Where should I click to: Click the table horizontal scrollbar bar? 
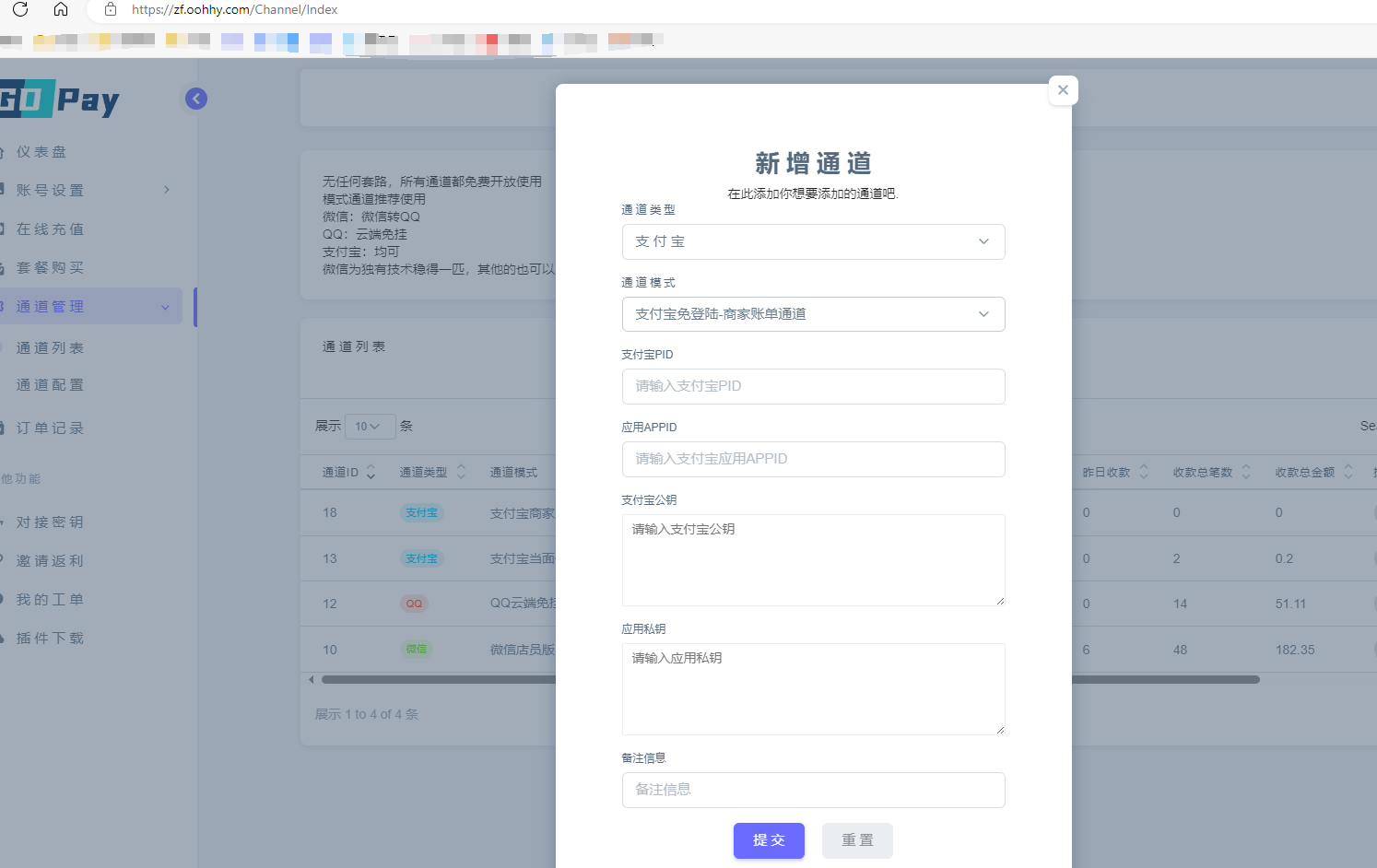coord(790,680)
